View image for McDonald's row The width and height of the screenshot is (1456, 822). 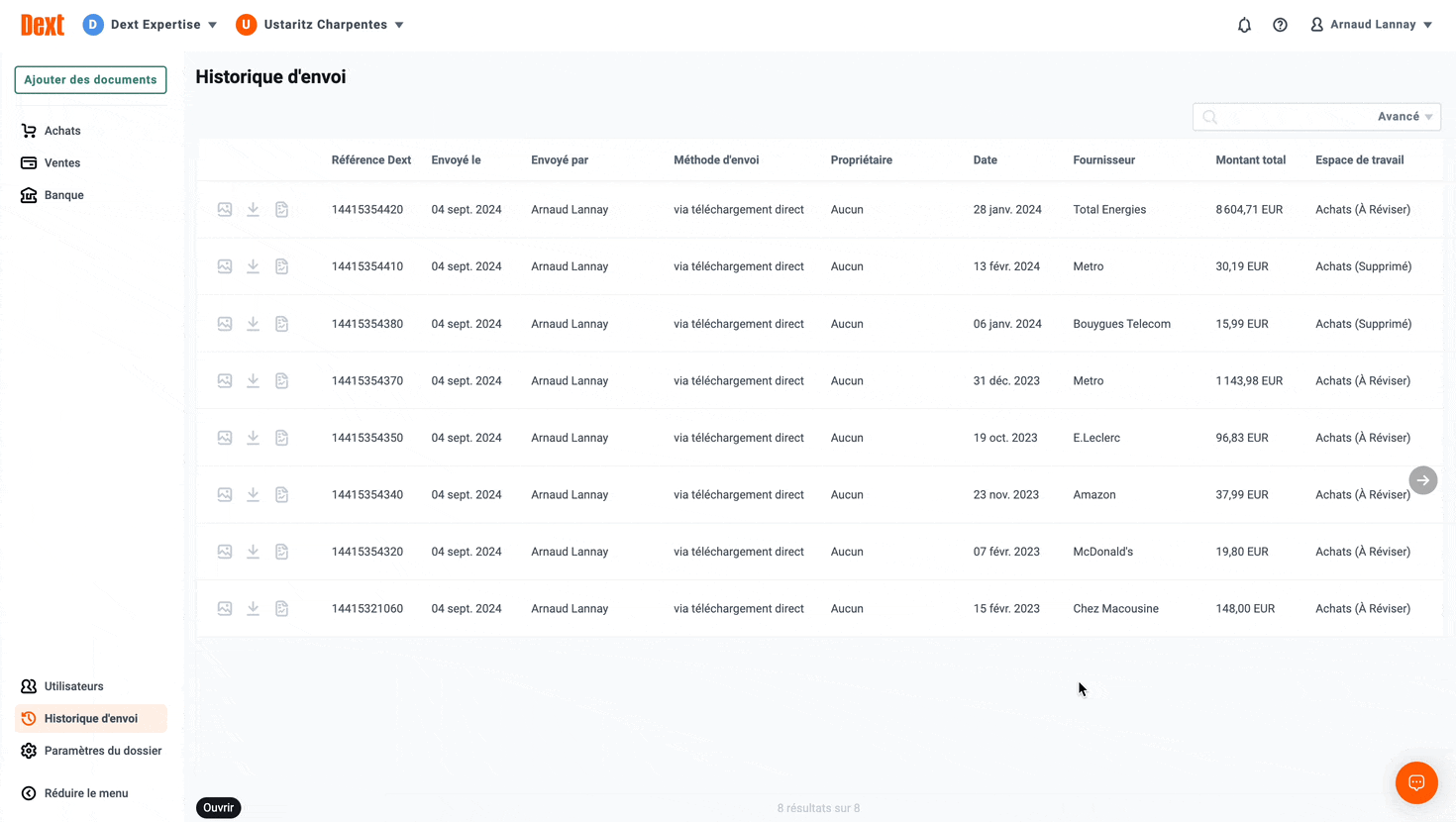tap(225, 552)
